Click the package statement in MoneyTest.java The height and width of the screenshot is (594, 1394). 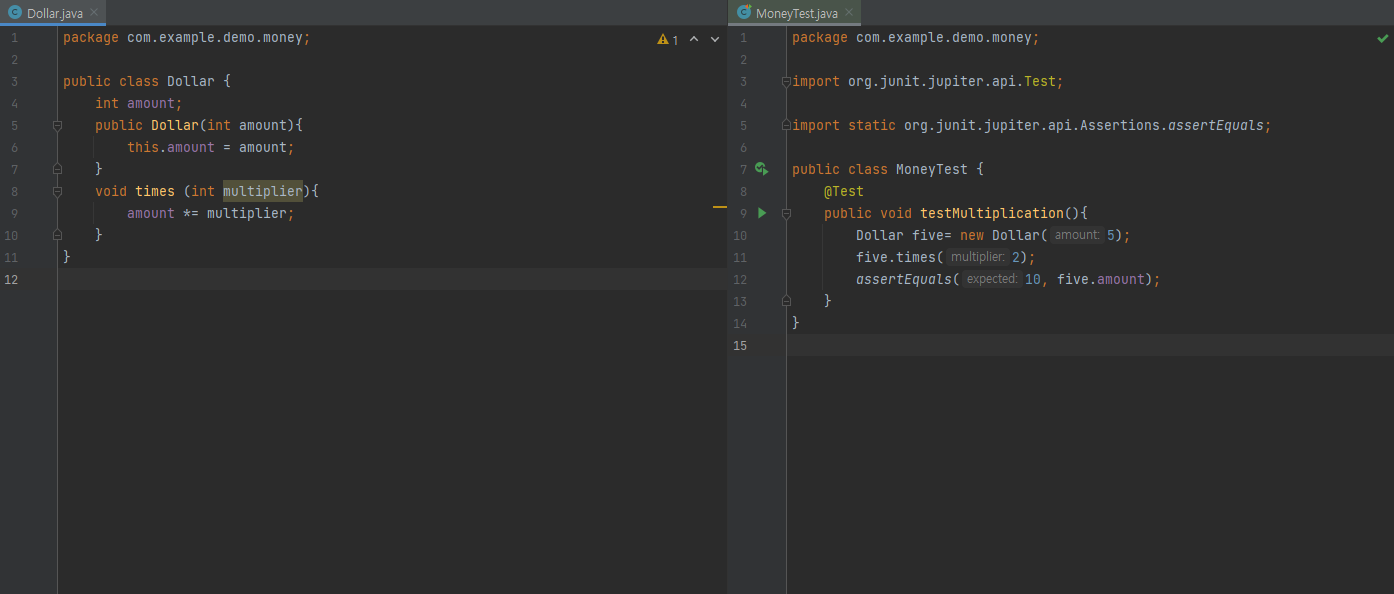(x=916, y=38)
